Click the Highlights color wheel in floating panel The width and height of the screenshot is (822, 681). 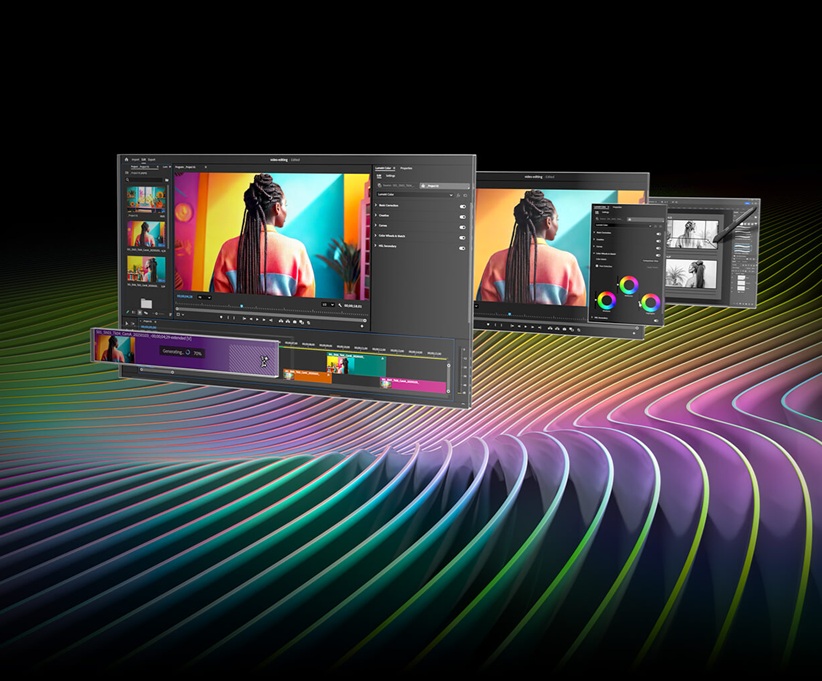click(651, 302)
